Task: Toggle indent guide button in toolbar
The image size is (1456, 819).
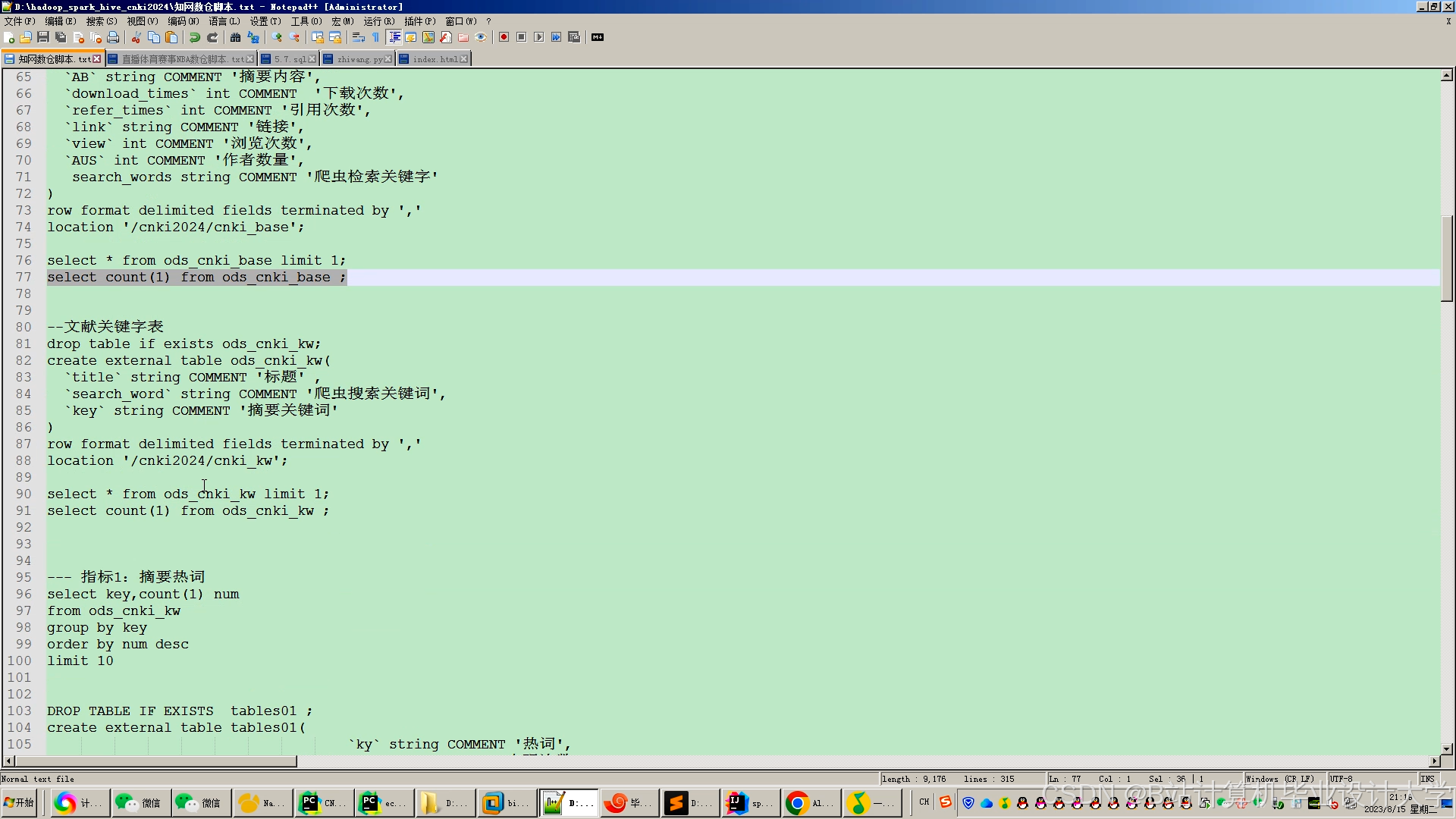Action: [x=394, y=37]
